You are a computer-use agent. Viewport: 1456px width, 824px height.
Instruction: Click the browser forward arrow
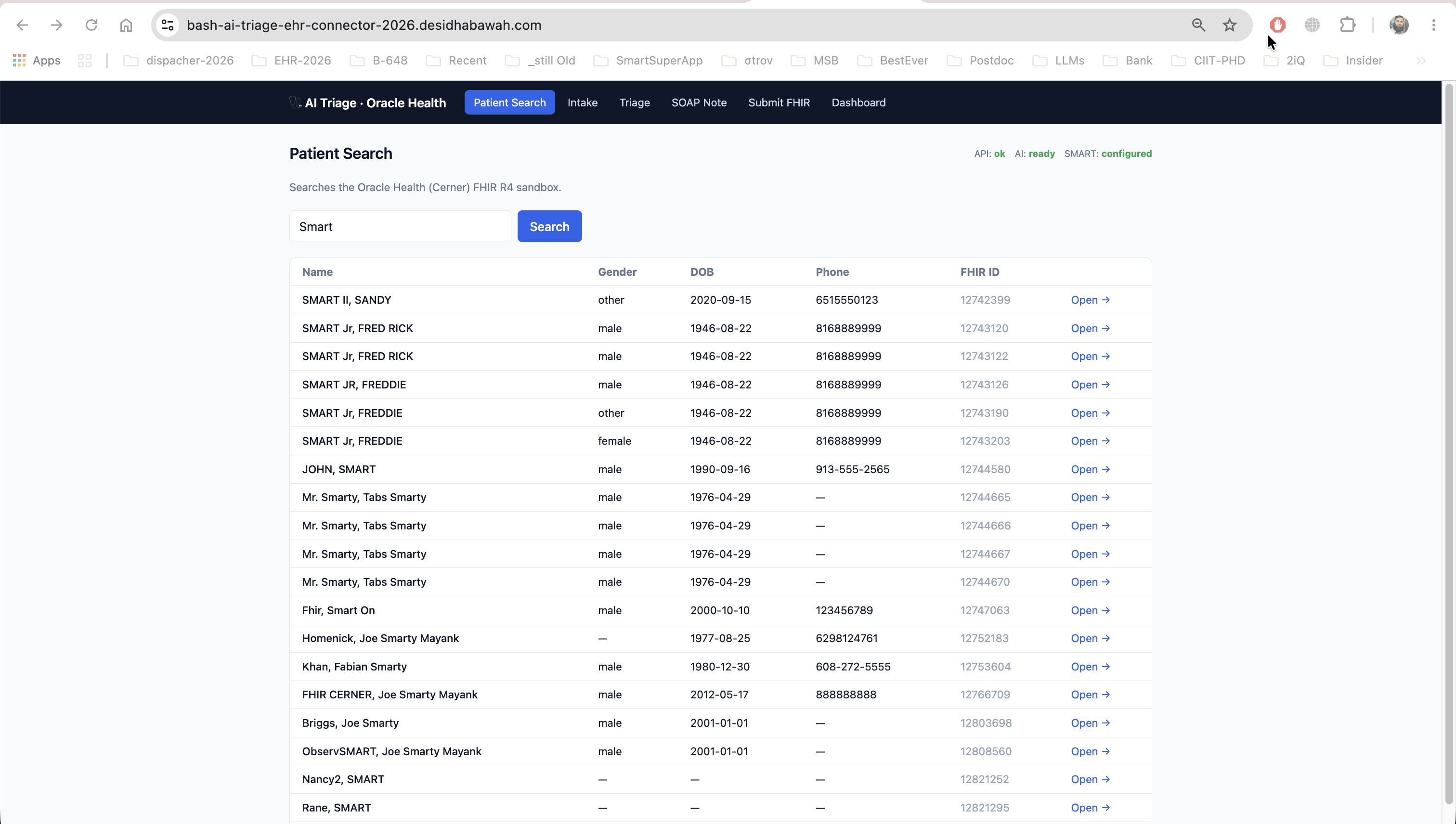click(x=57, y=25)
